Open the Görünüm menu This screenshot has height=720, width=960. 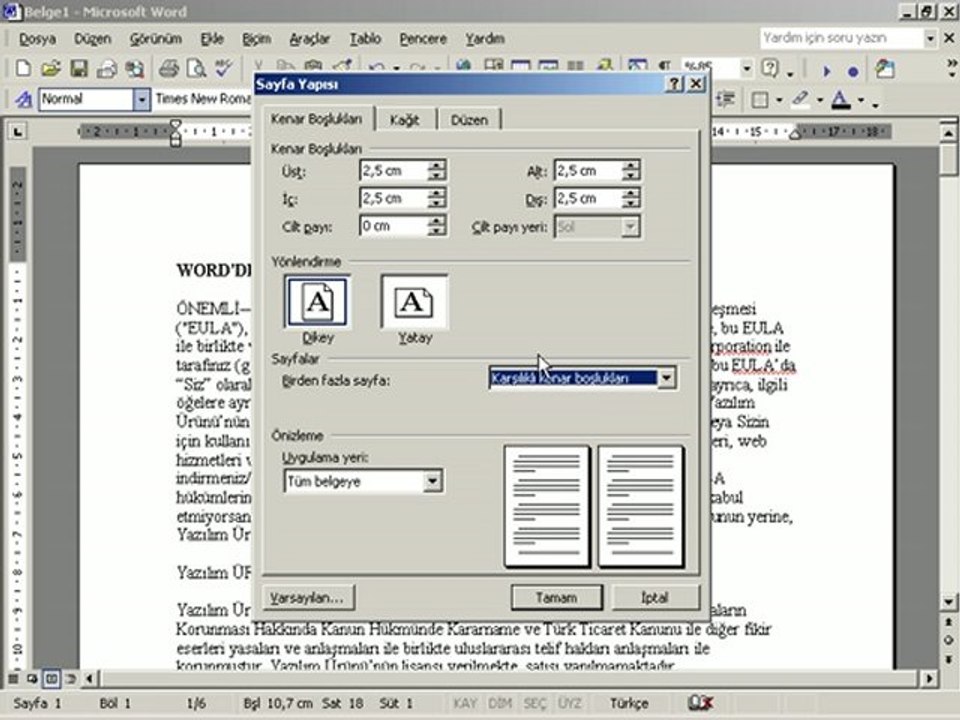coord(156,39)
